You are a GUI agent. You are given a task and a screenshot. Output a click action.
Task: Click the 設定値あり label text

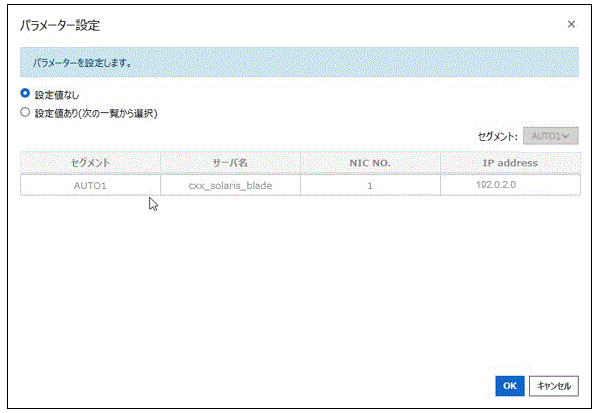(57, 113)
